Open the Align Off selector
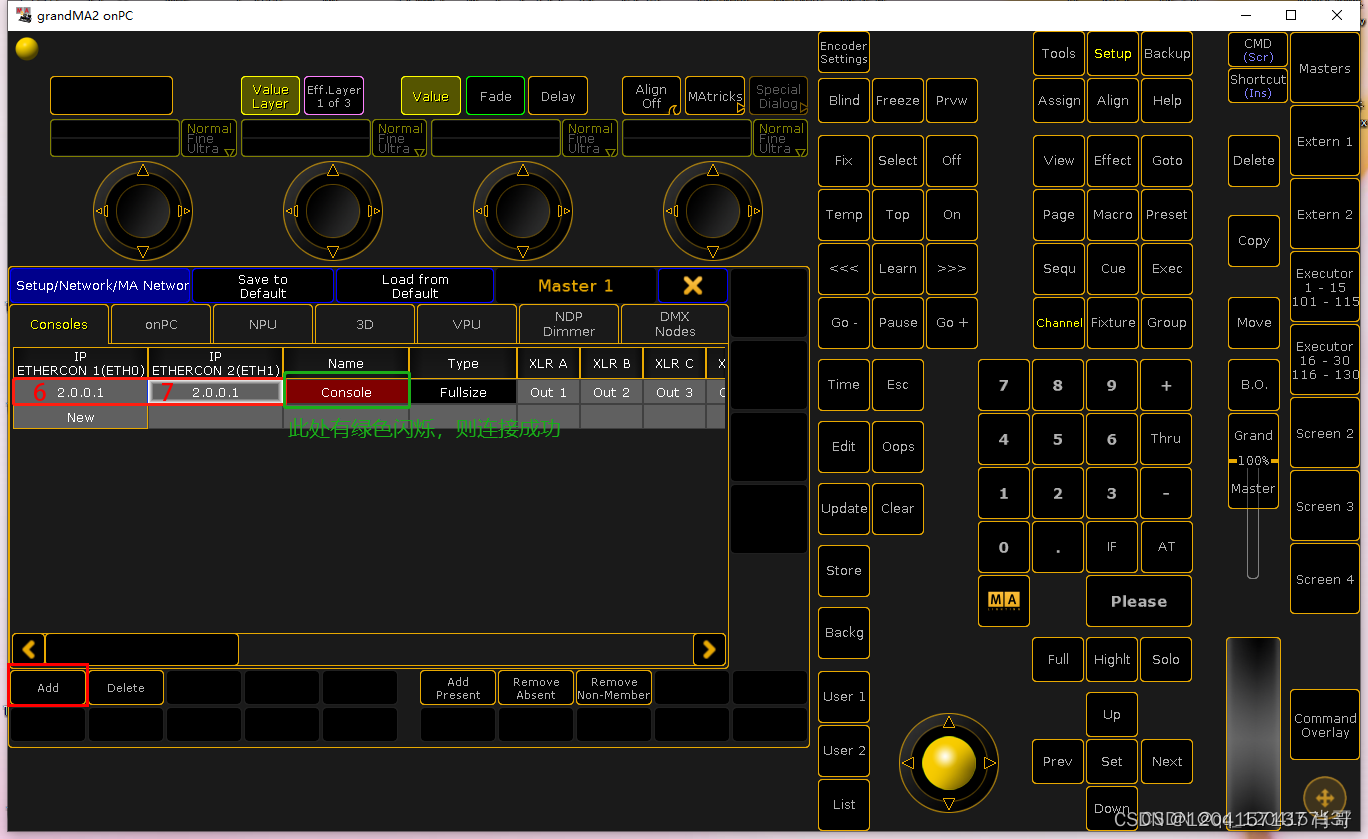Image resolution: width=1368 pixels, height=839 pixels. coord(652,96)
